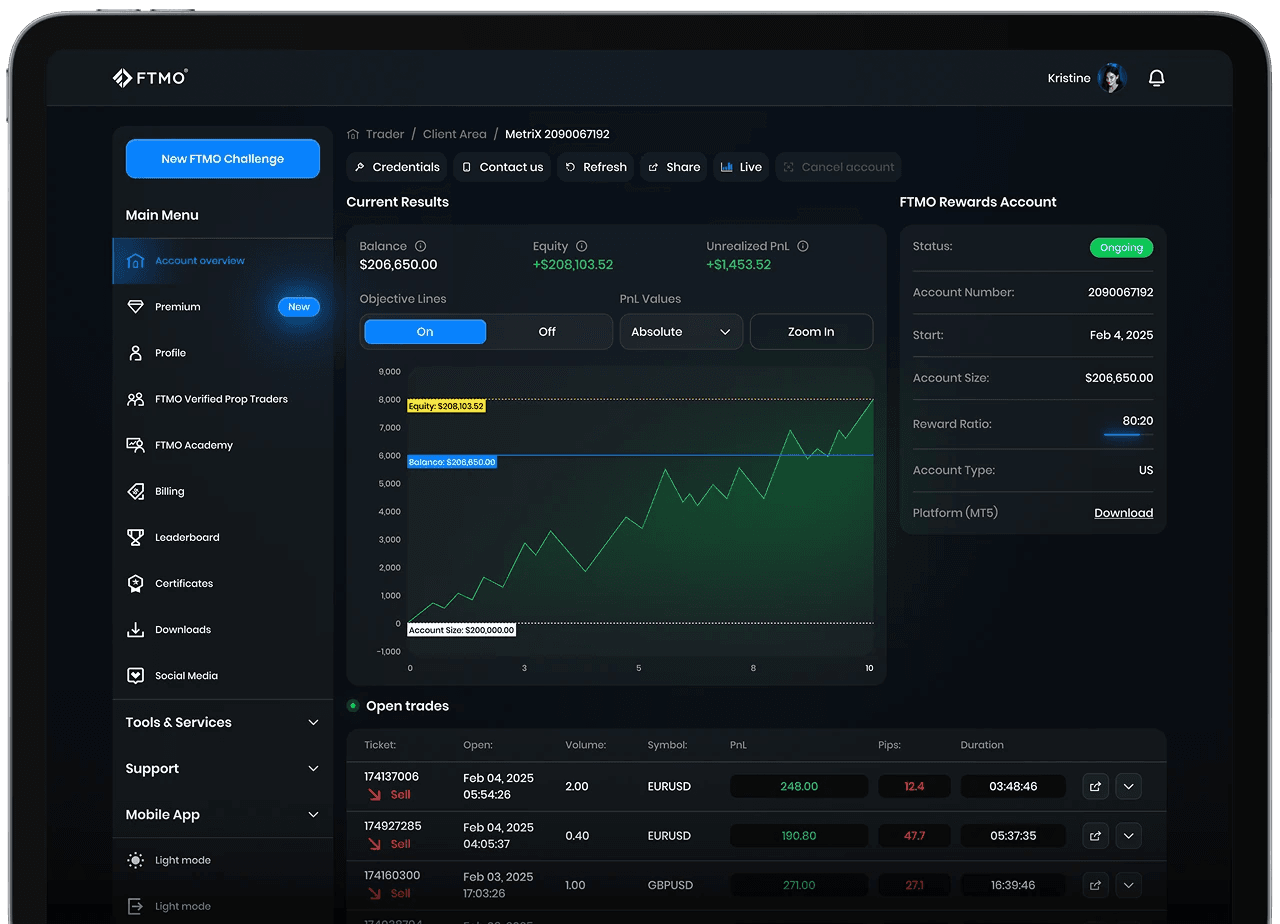
Task: Turn Objective Lines Off
Action: [547, 332]
